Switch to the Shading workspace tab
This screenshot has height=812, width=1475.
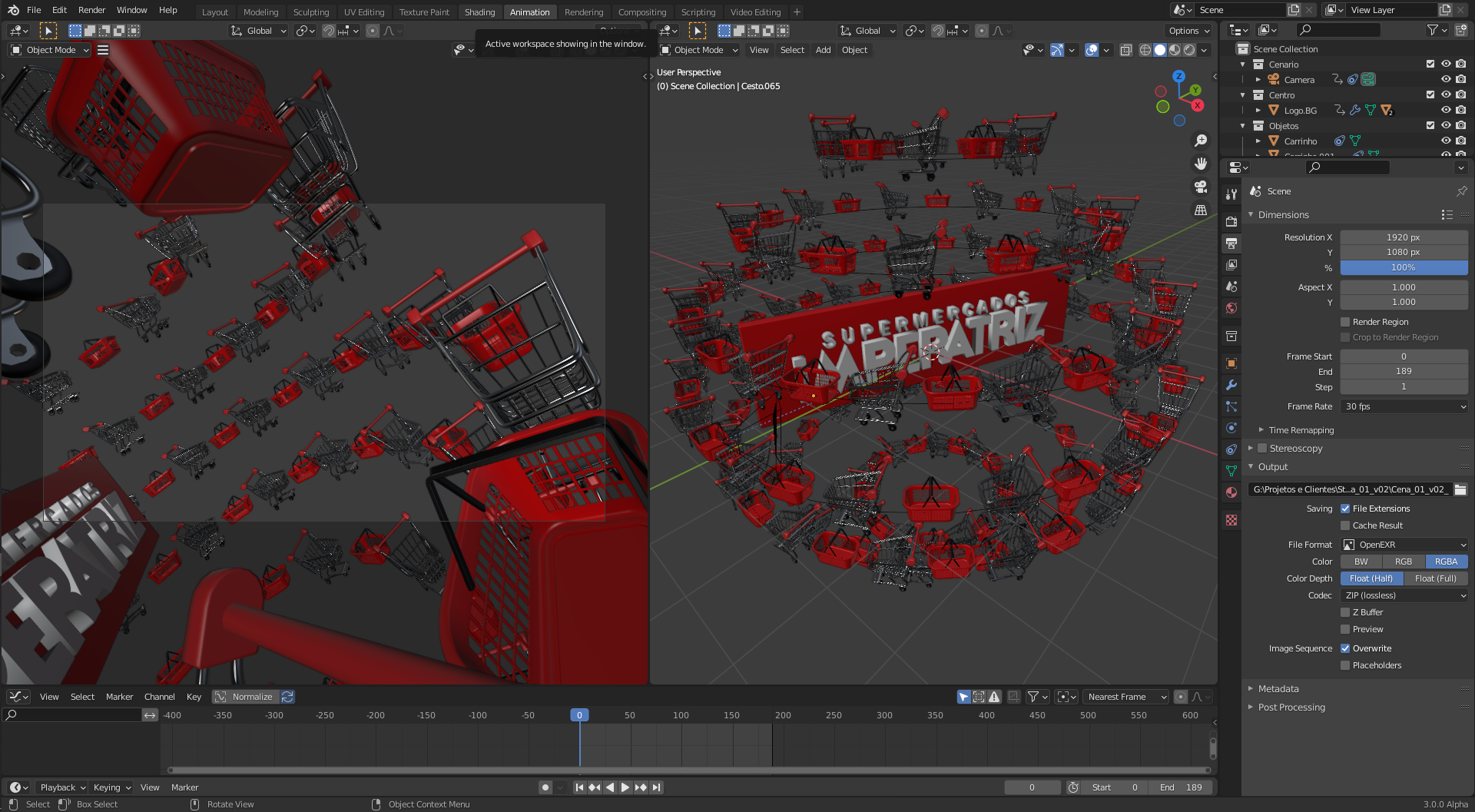click(479, 12)
